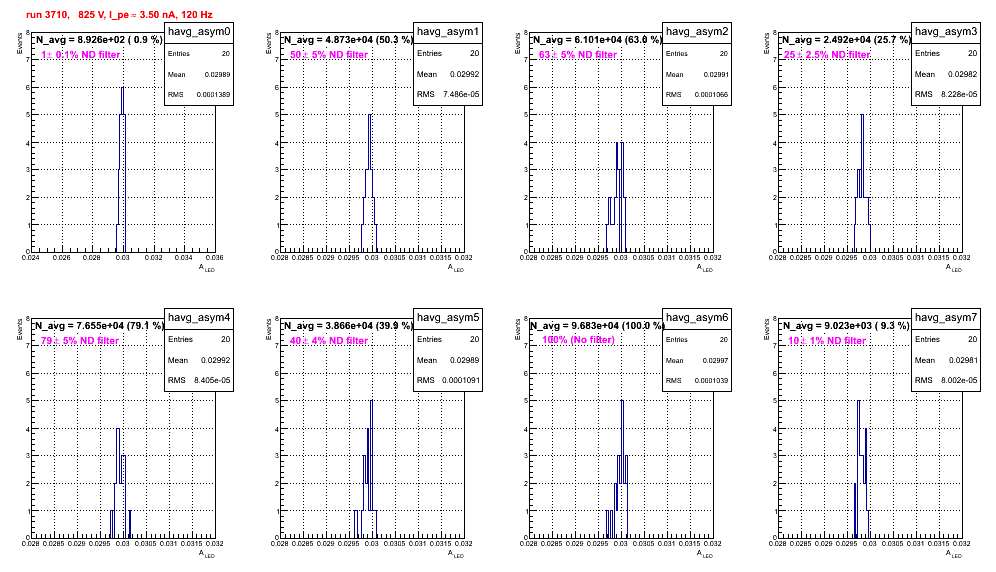This screenshot has width=996, height=572.
Task: Click the 0.036 x-axis tick label in havg_asym0
Action: click(215, 258)
